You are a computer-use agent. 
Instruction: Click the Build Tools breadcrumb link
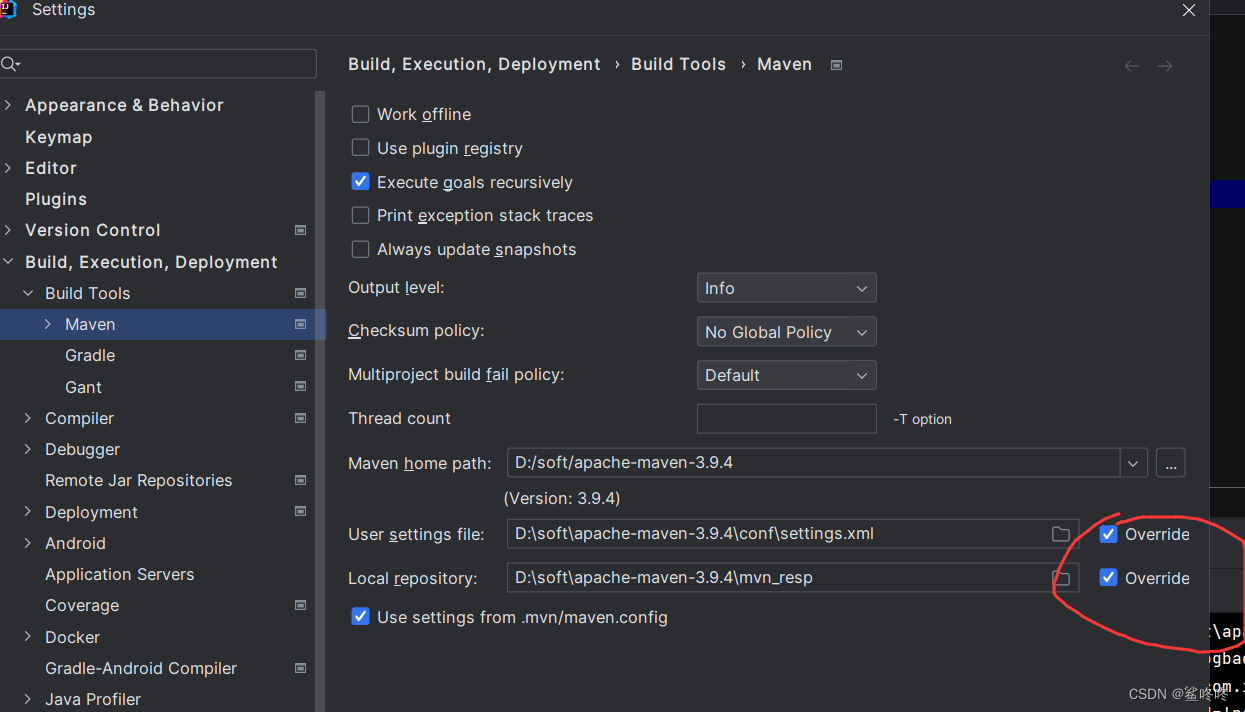coord(678,64)
